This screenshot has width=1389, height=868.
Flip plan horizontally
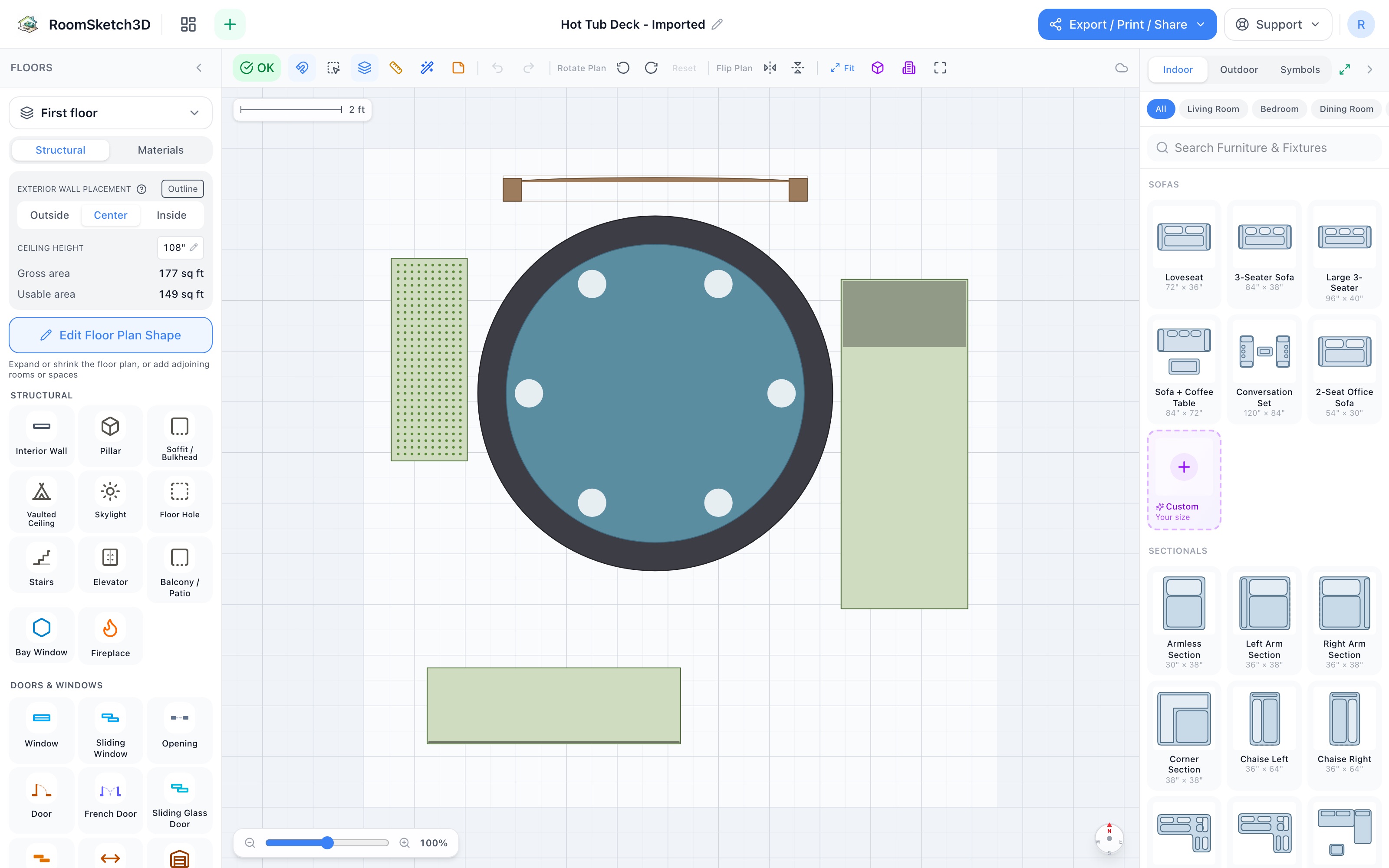tap(770, 68)
